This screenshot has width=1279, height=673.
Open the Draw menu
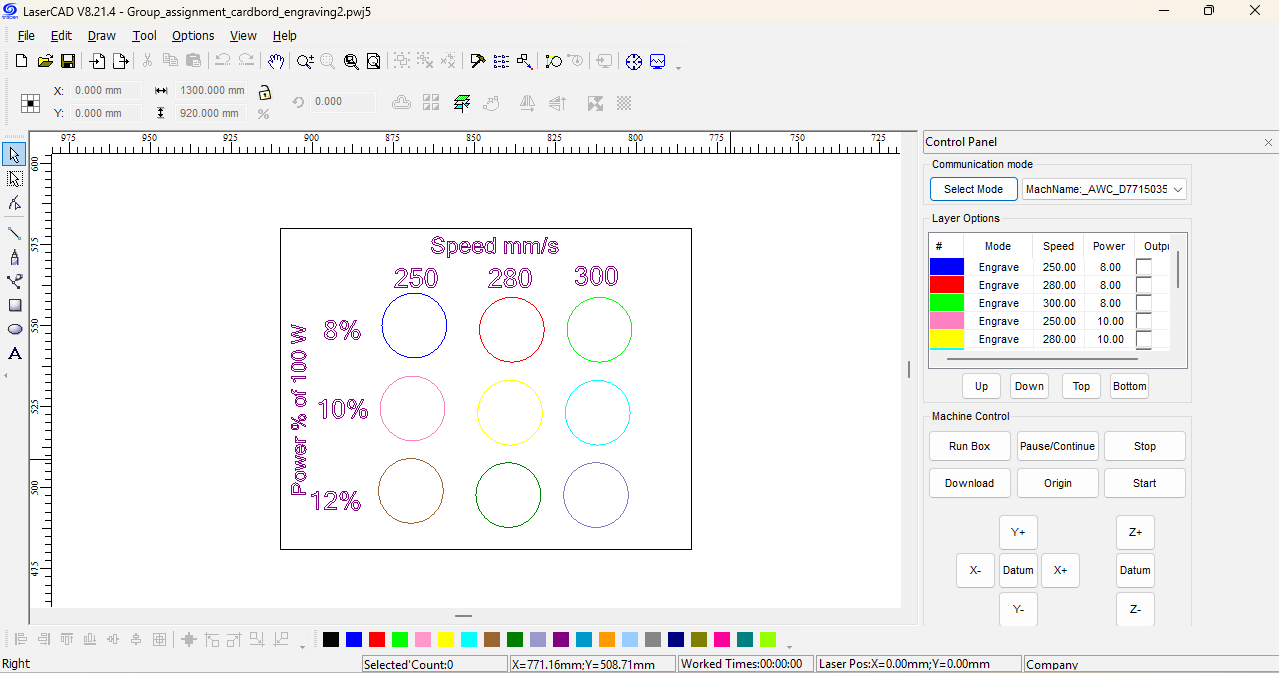(x=102, y=35)
